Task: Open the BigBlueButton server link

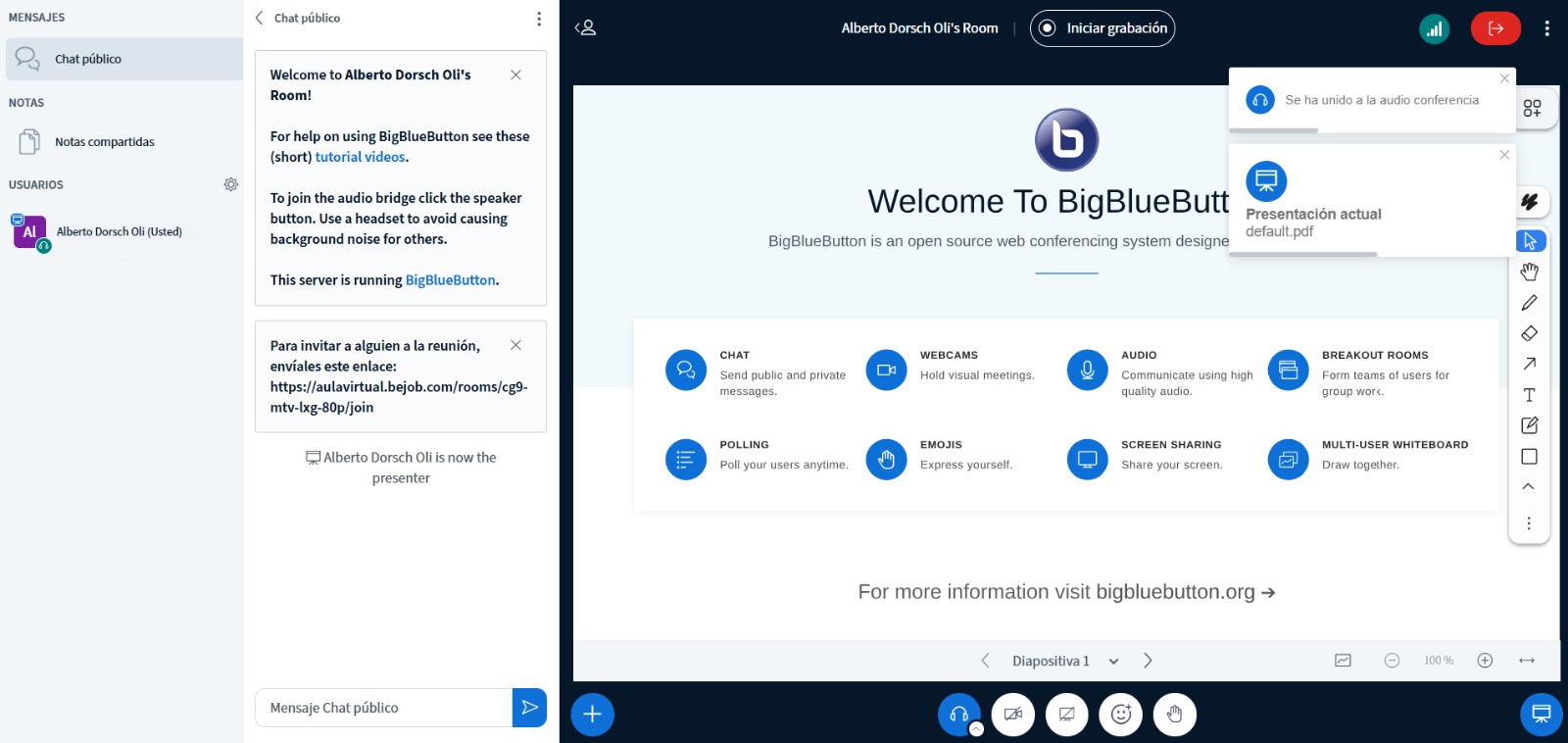Action: (451, 280)
